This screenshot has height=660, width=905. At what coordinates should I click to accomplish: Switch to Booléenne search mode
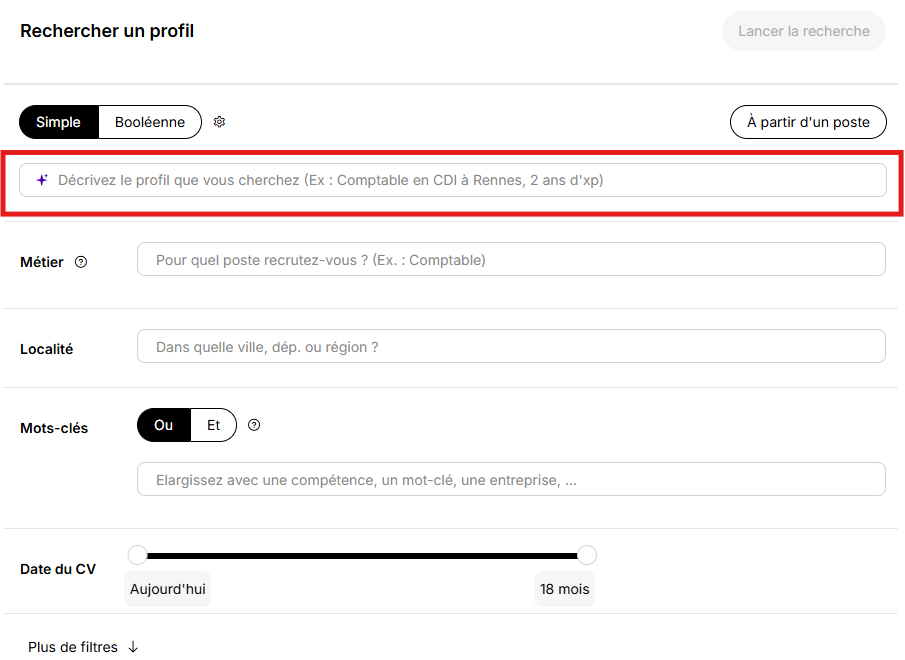150,122
